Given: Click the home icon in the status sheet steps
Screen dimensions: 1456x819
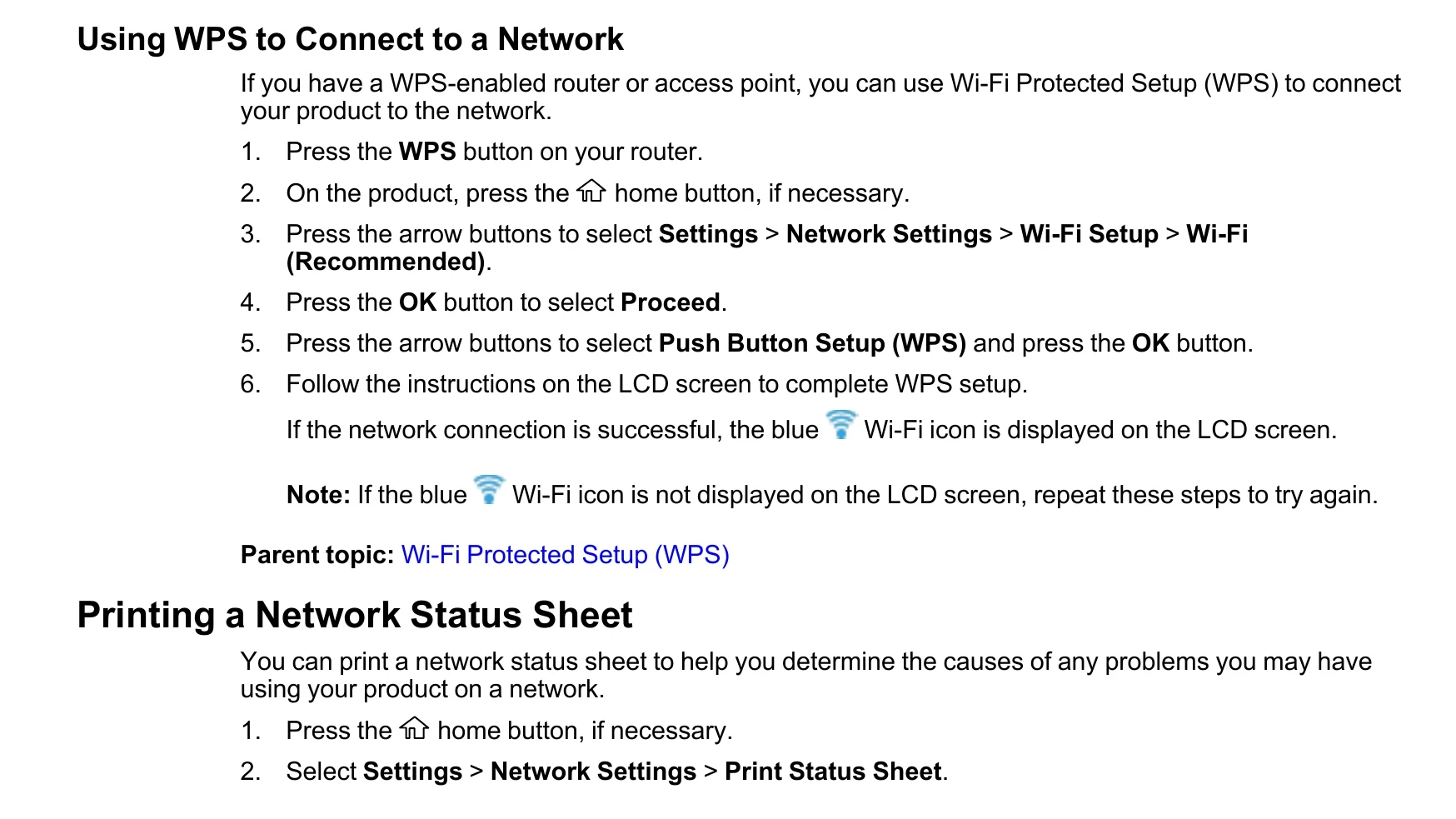Looking at the screenshot, I should point(414,729).
